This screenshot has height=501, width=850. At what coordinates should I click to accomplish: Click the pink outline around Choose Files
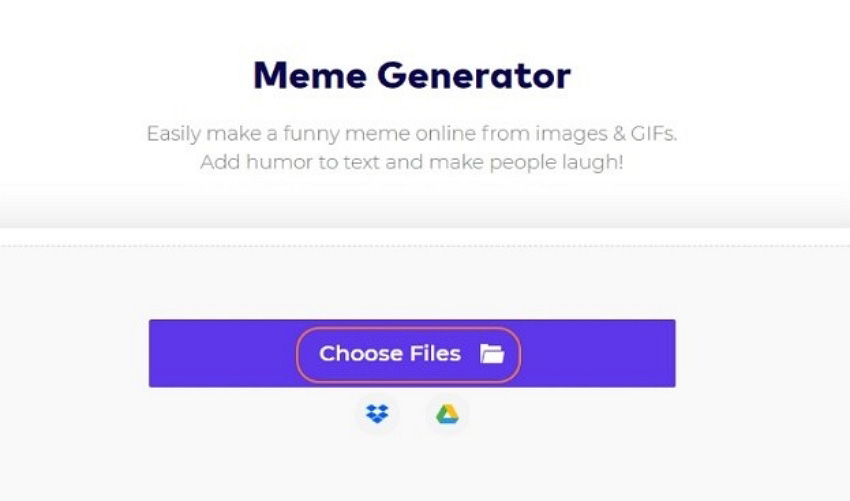tap(408, 327)
